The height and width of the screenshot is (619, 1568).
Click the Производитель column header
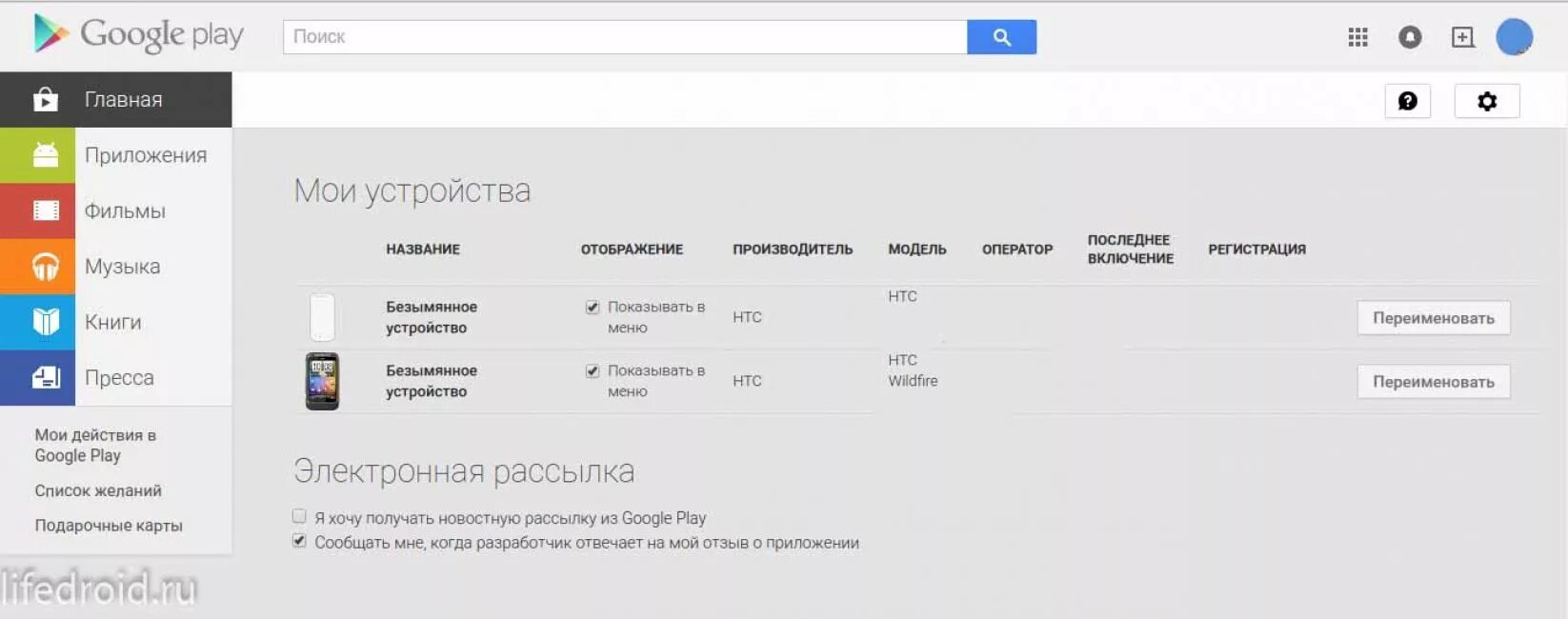click(x=793, y=250)
